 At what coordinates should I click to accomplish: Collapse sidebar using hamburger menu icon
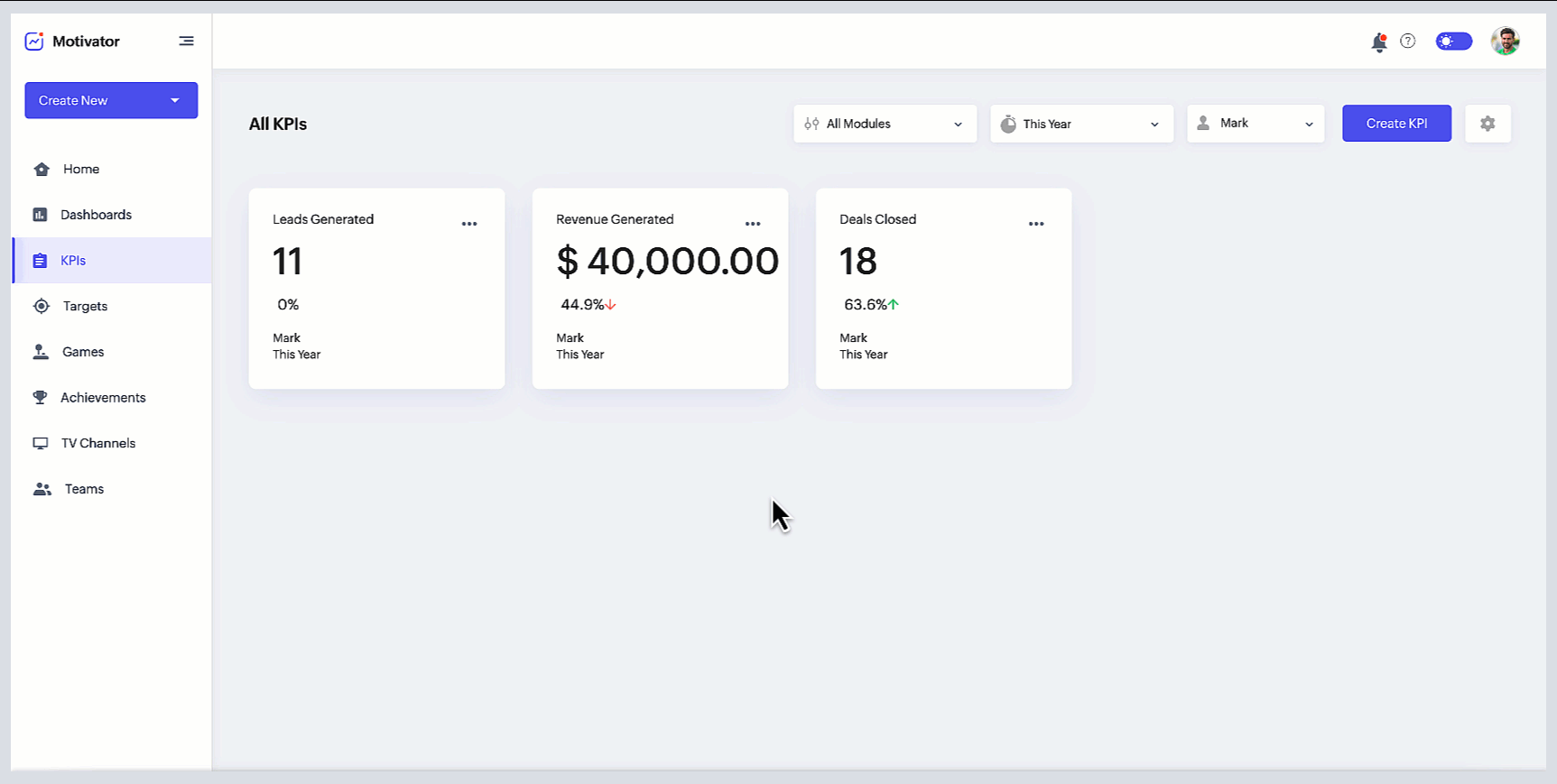[186, 42]
